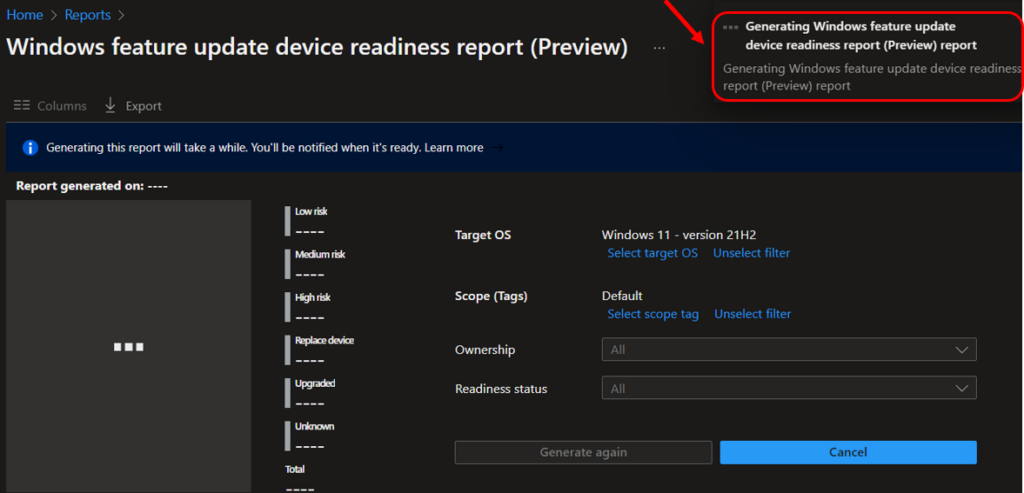Image resolution: width=1024 pixels, height=493 pixels.
Task: Open Learn more link in banner
Action: click(454, 148)
